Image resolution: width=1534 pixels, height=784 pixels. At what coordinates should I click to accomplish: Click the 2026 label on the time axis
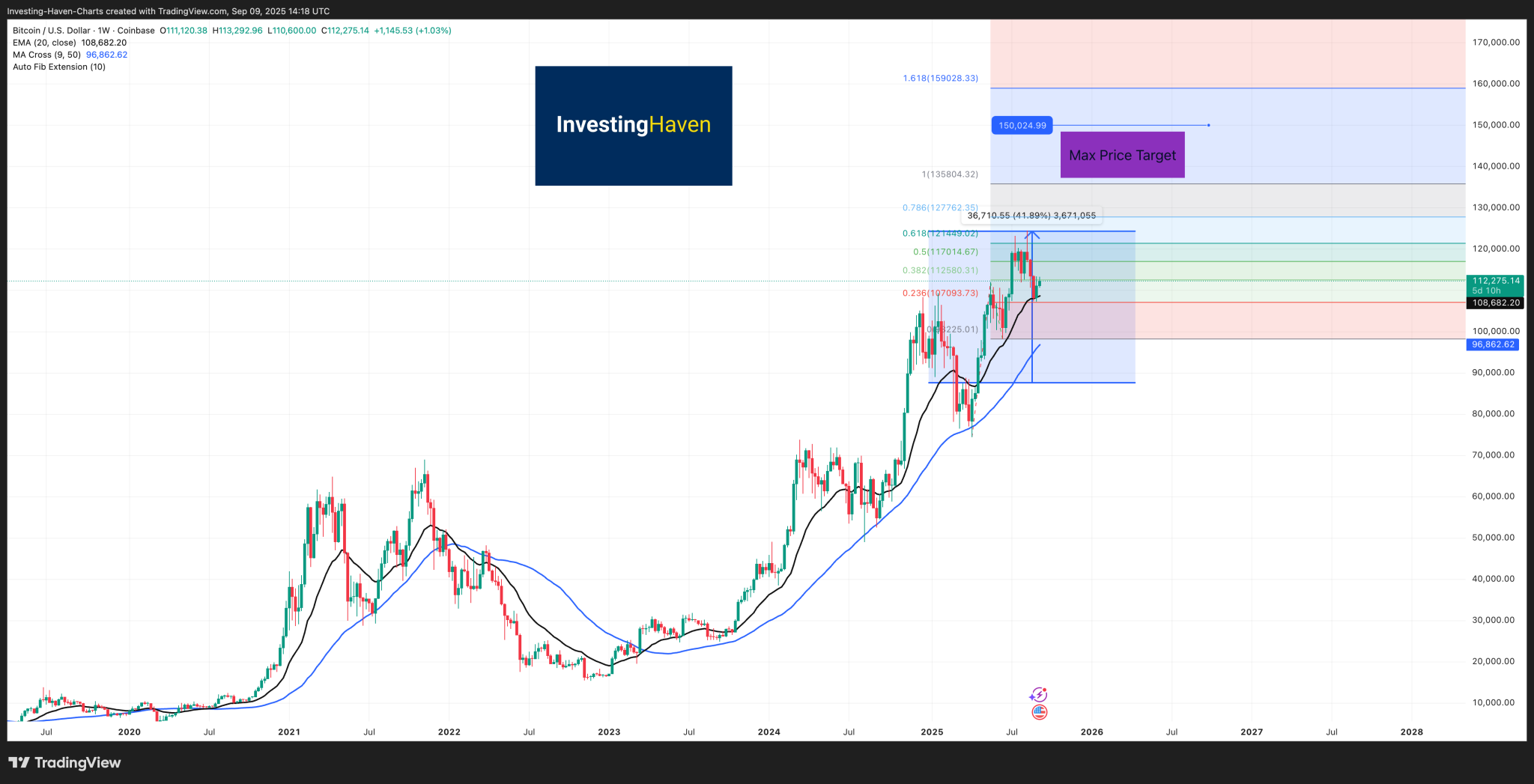1092,732
